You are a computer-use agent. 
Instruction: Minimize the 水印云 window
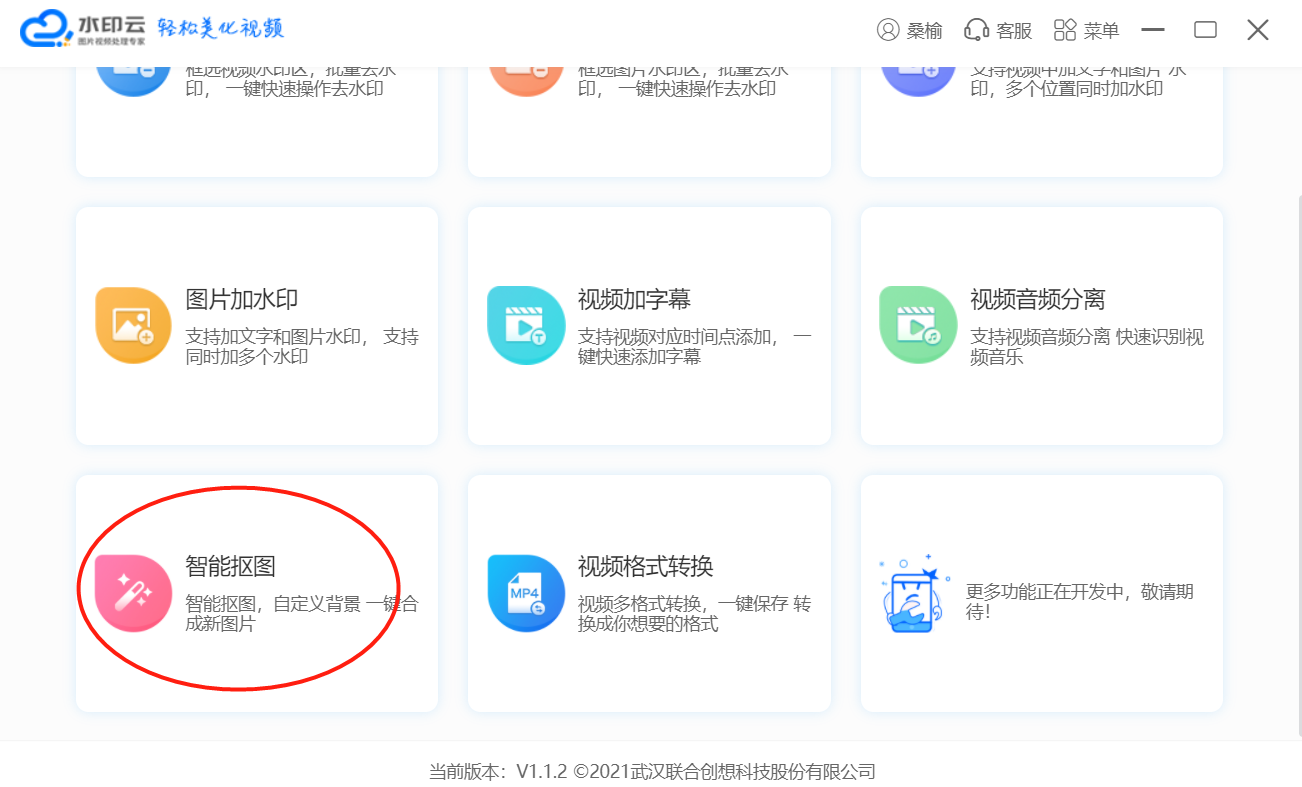[1153, 30]
